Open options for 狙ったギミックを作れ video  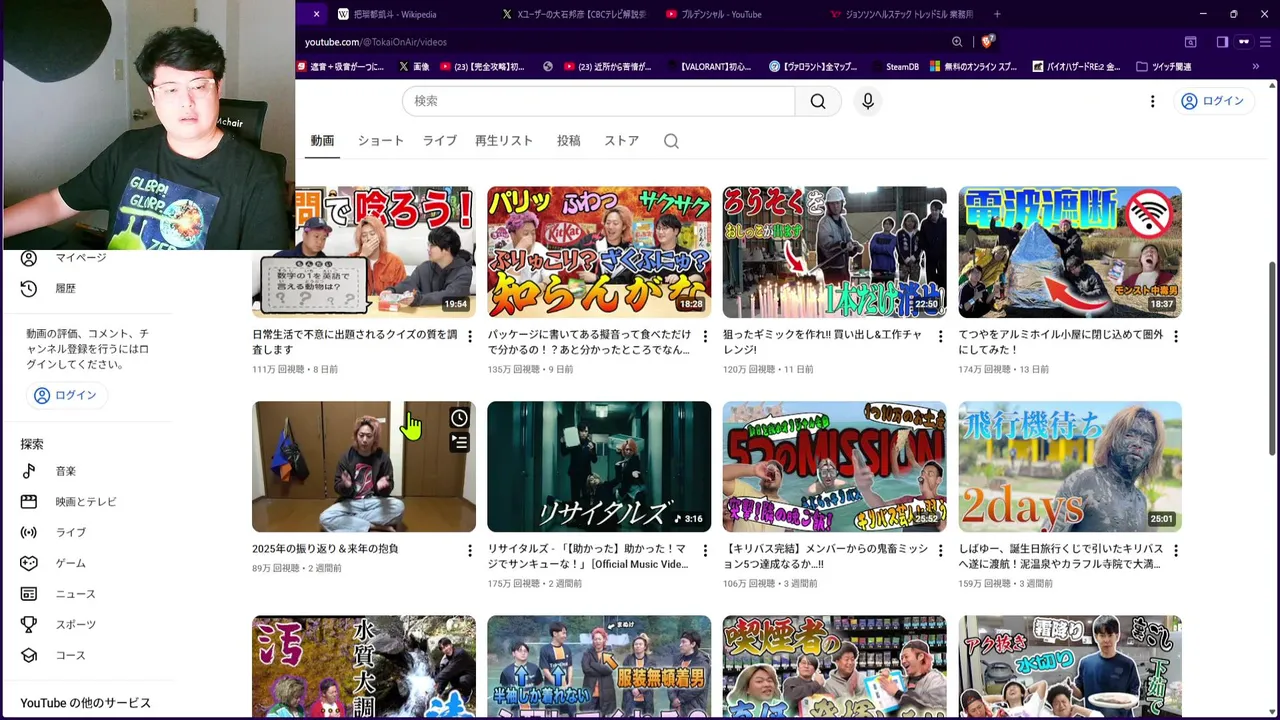[940, 337]
